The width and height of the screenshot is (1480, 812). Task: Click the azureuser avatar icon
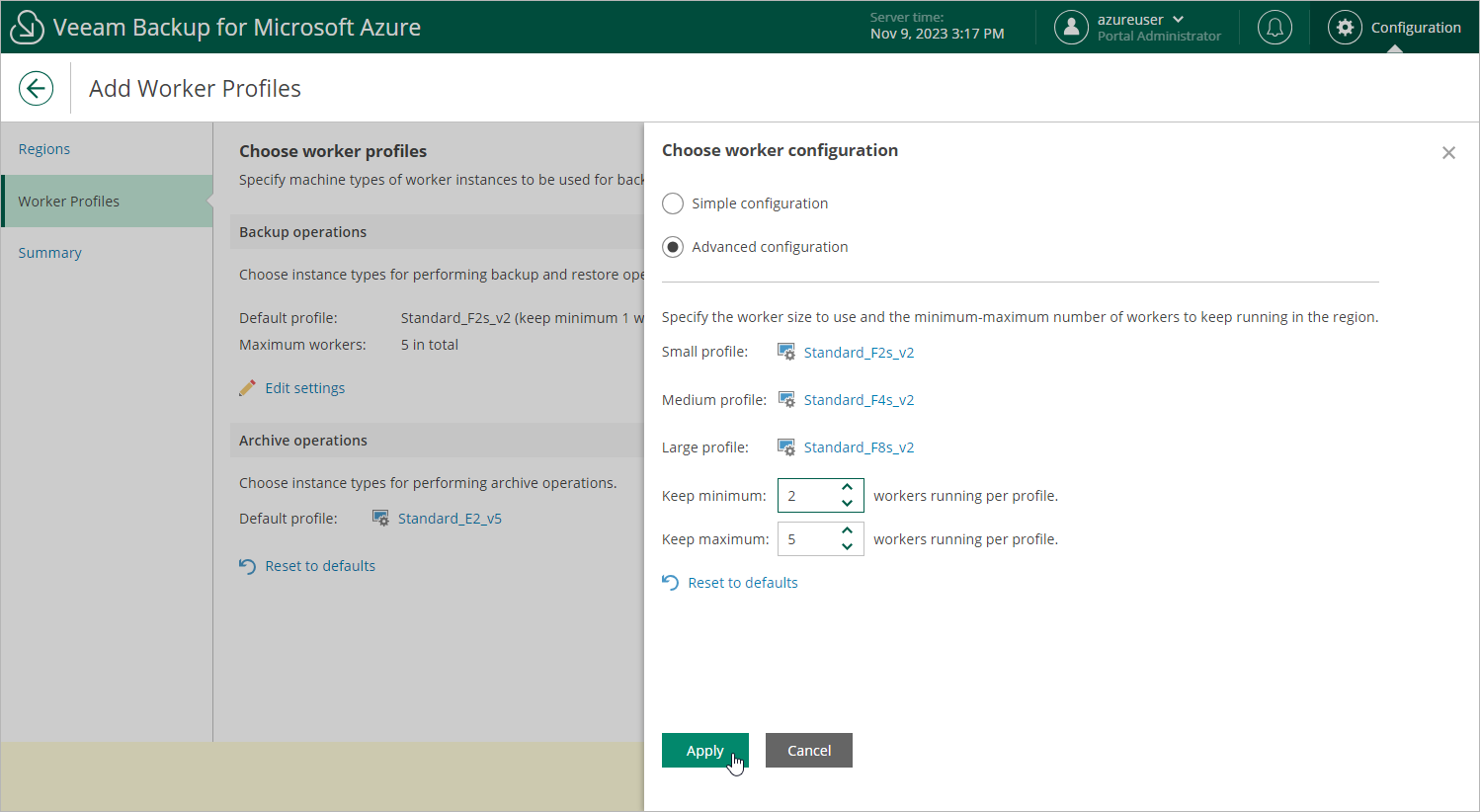[1071, 28]
